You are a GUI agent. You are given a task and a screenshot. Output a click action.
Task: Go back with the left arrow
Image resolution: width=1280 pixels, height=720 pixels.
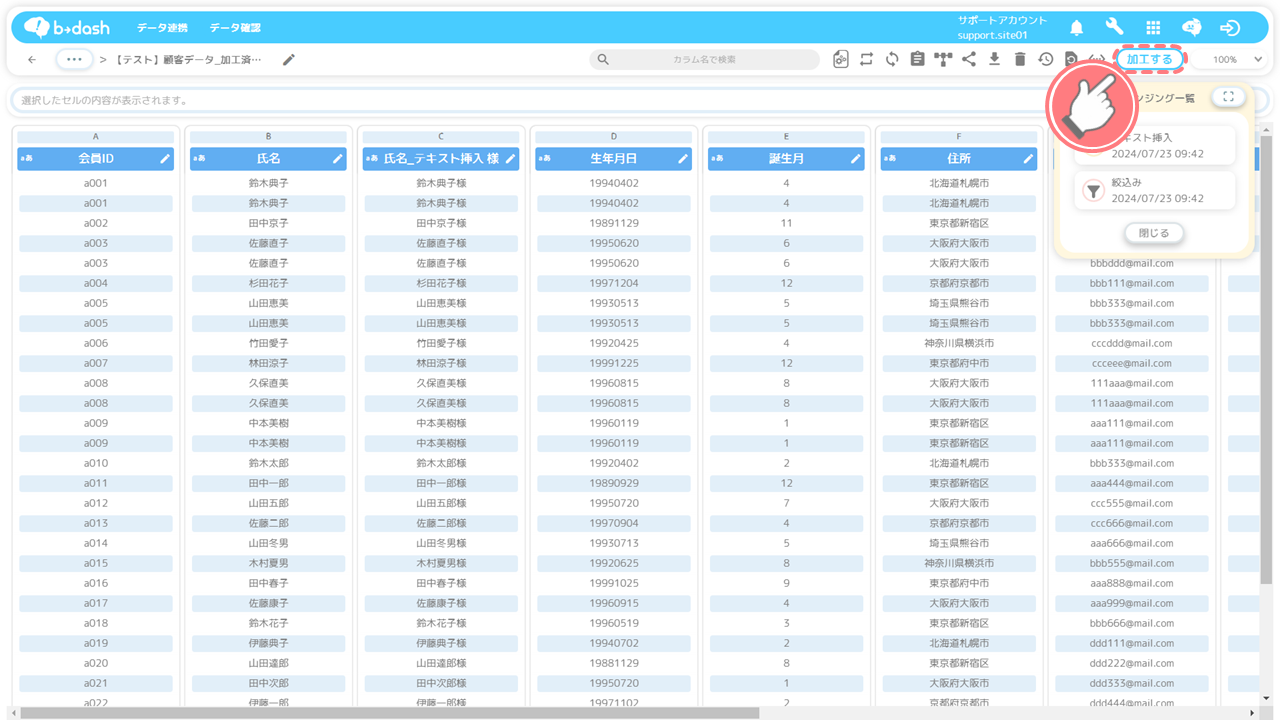32,60
